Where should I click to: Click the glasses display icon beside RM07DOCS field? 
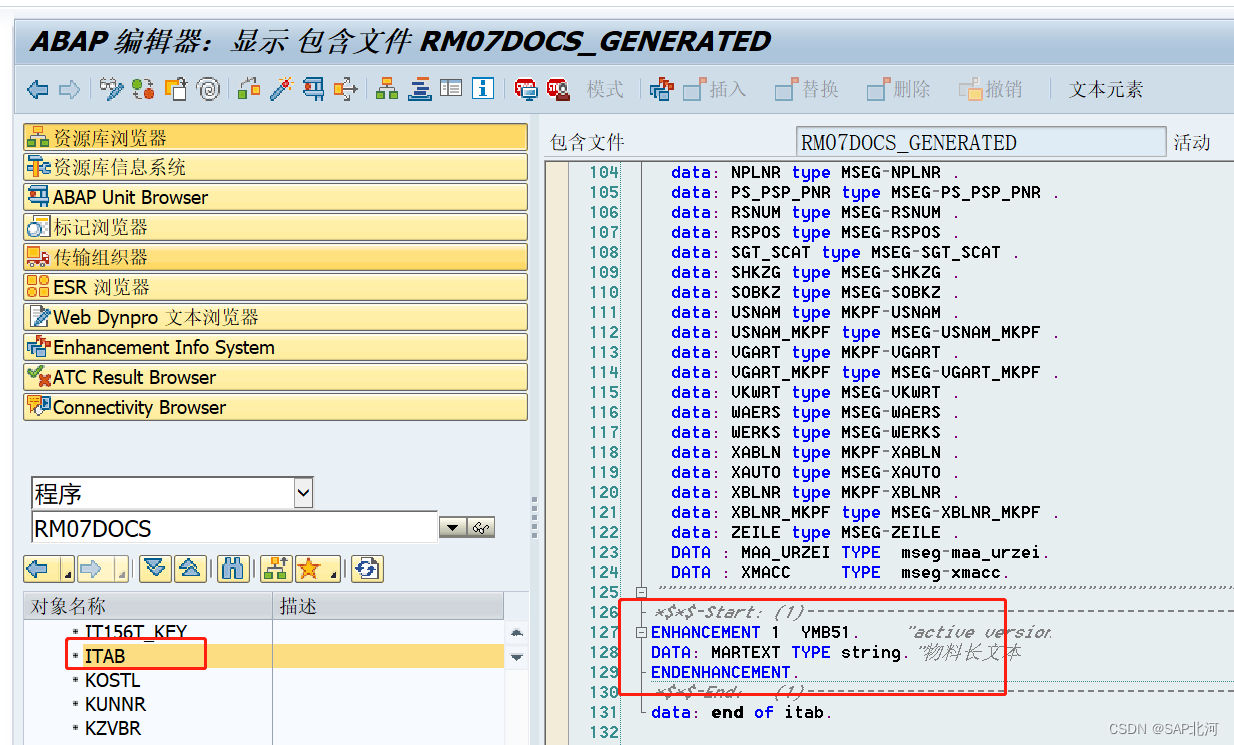tap(481, 527)
